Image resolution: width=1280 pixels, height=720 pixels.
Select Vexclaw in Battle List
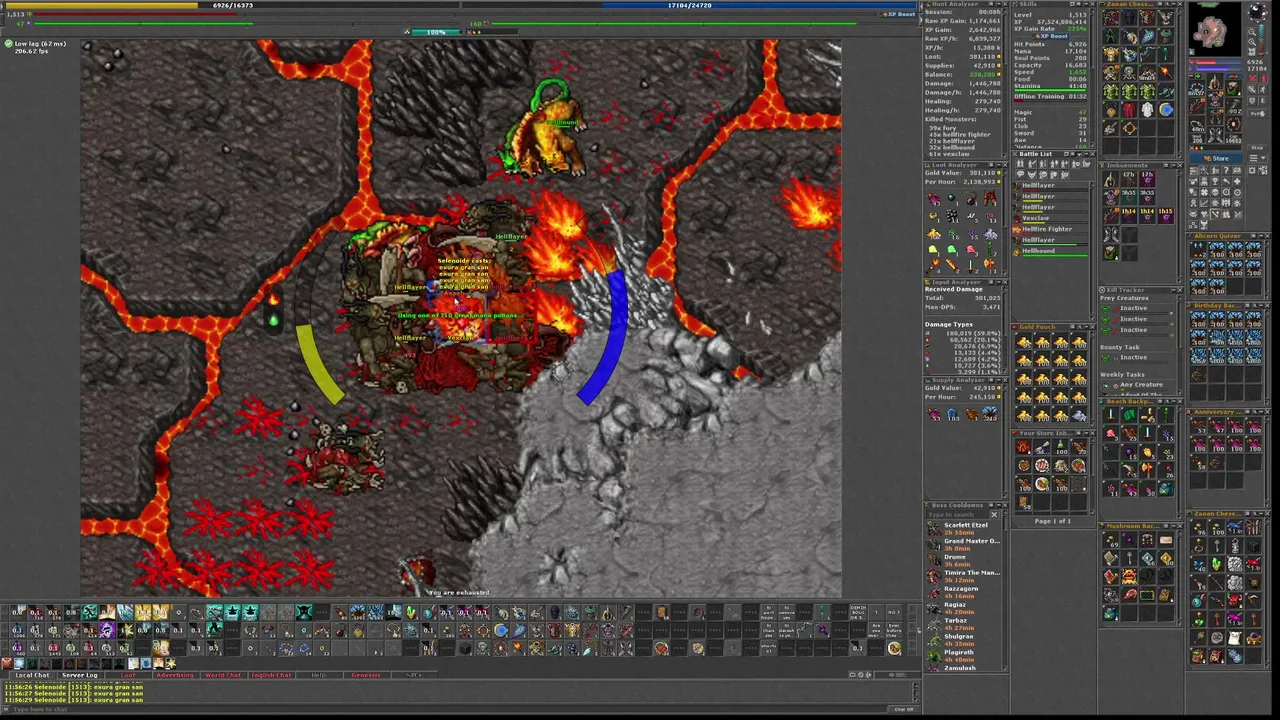click(1050, 219)
